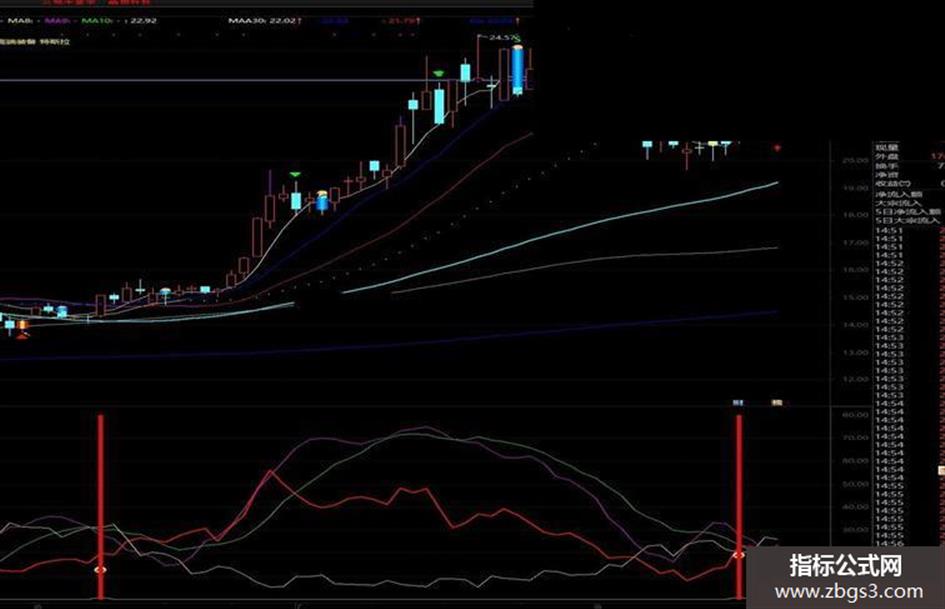Screen dimensions: 945x609
Task: Click the MA10 legend label
Action: click(96, 21)
